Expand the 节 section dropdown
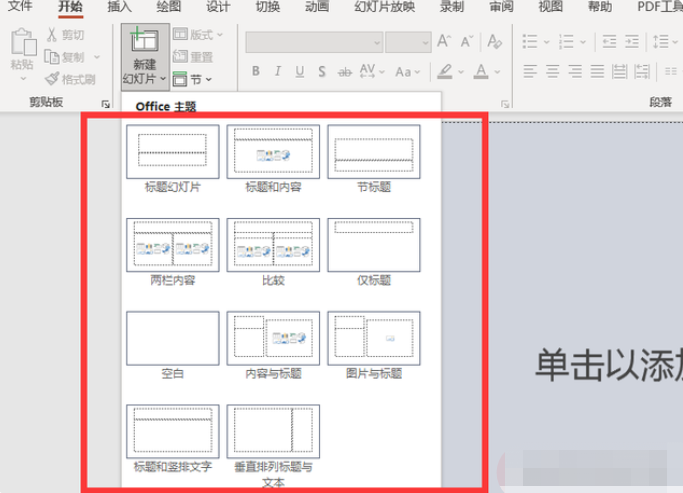Viewport: 683px width, 493px height. tap(192, 79)
